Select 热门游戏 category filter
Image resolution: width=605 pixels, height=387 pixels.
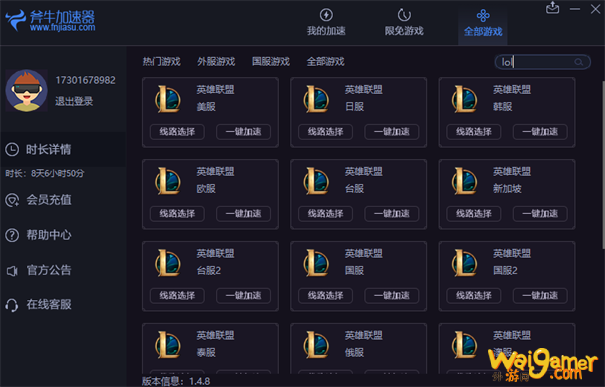click(162, 62)
